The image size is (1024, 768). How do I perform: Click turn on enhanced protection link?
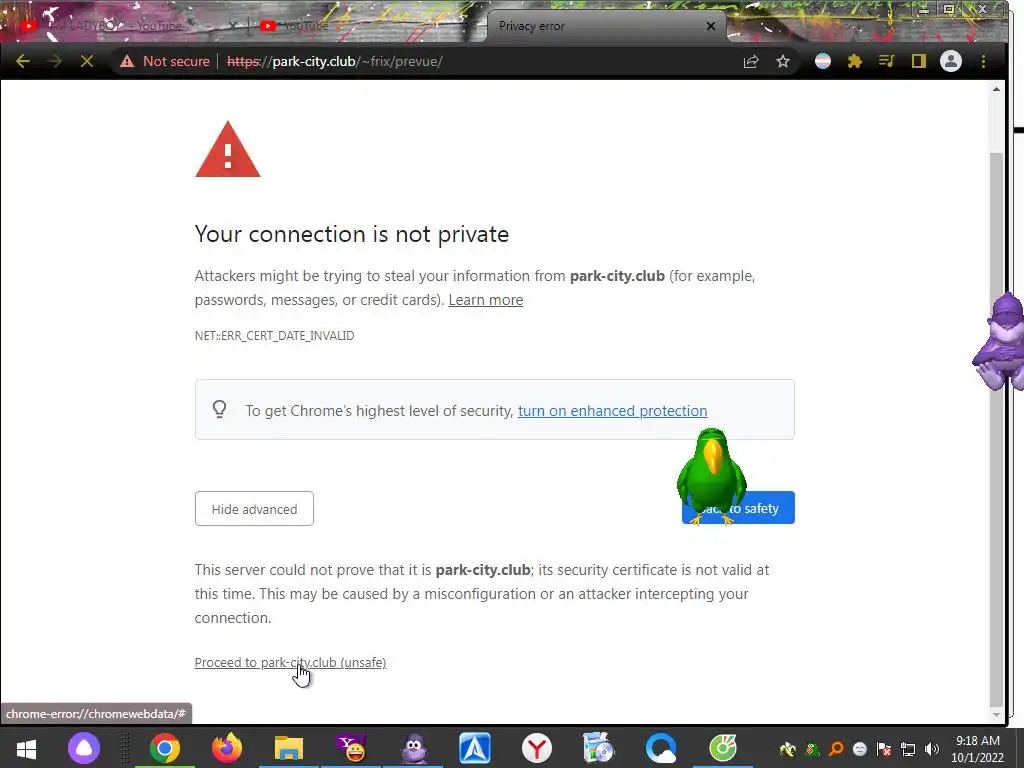(613, 411)
